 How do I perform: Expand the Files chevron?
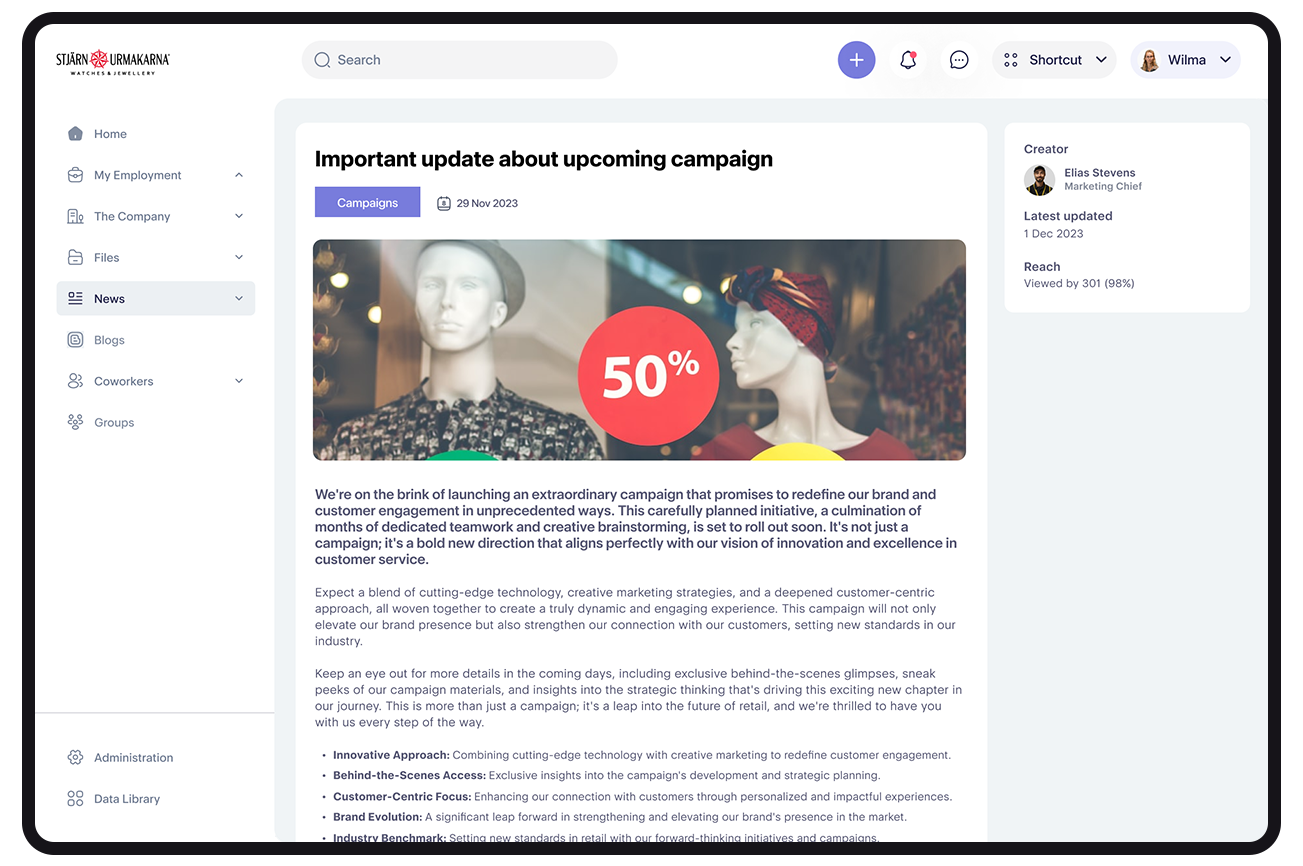click(239, 257)
